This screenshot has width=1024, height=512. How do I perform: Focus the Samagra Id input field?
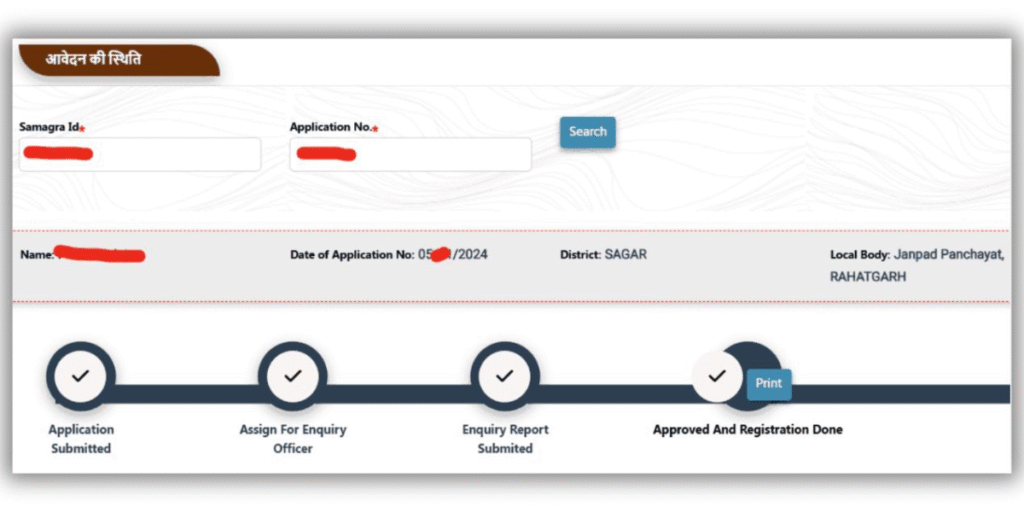140,154
